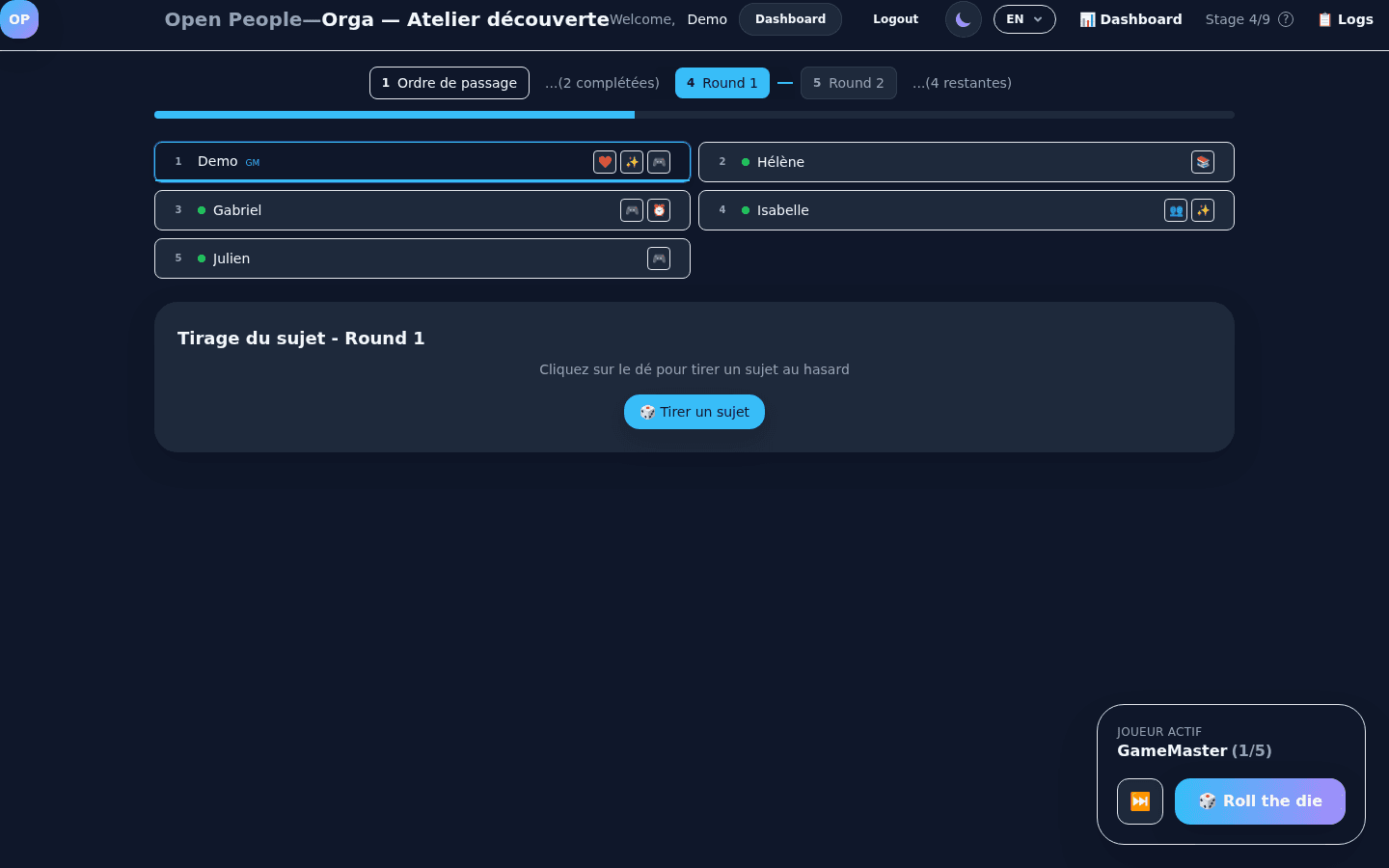Go to the Ordre de passage step
The height and width of the screenshot is (868, 1389).
tap(449, 83)
